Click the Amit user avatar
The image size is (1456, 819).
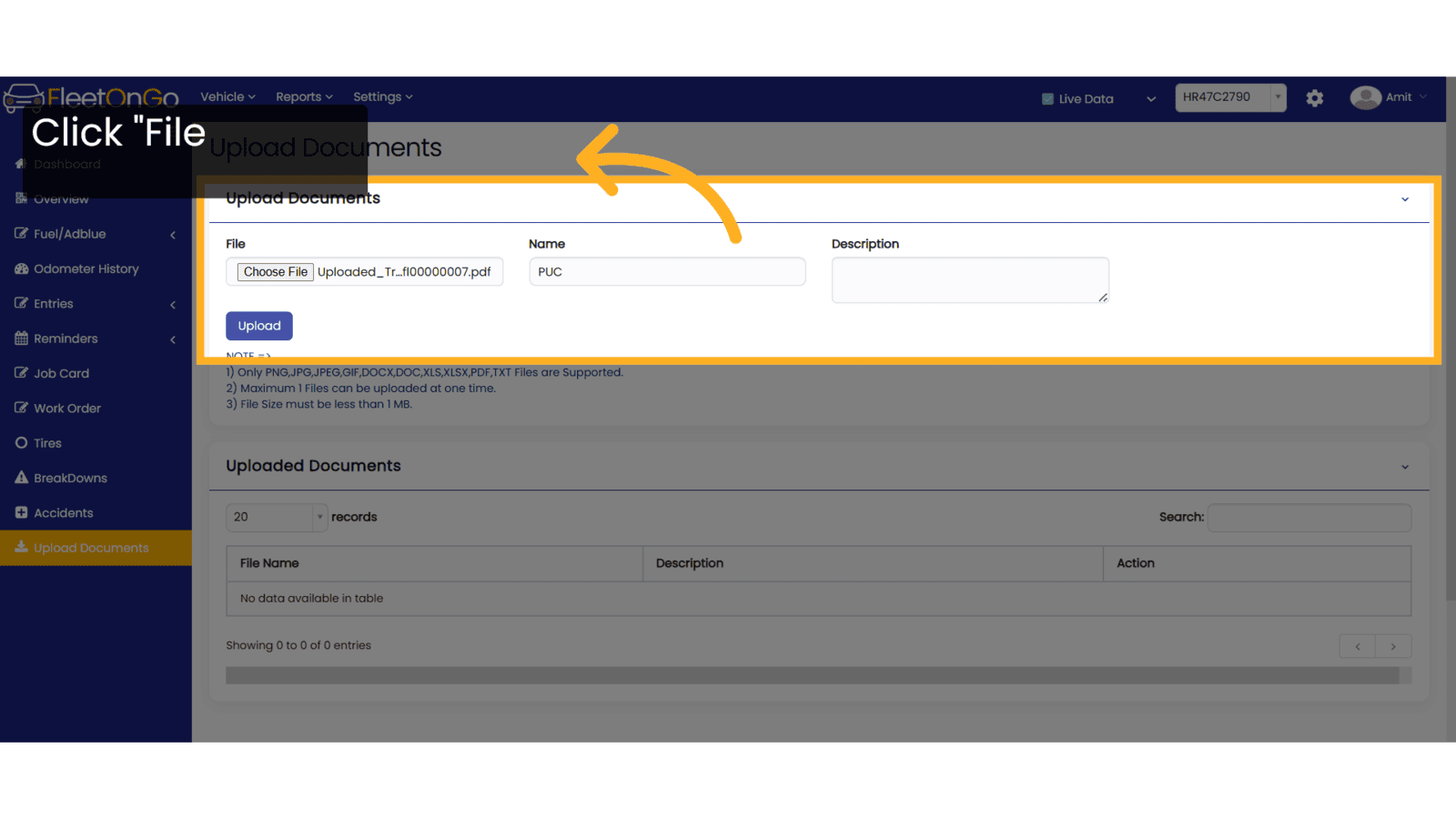(x=1365, y=97)
